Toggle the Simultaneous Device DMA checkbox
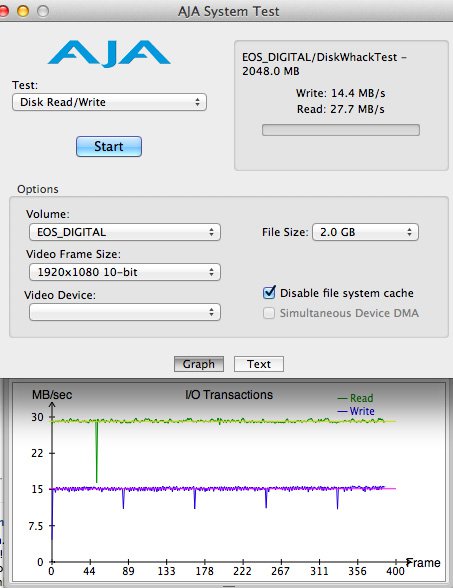 (x=269, y=313)
